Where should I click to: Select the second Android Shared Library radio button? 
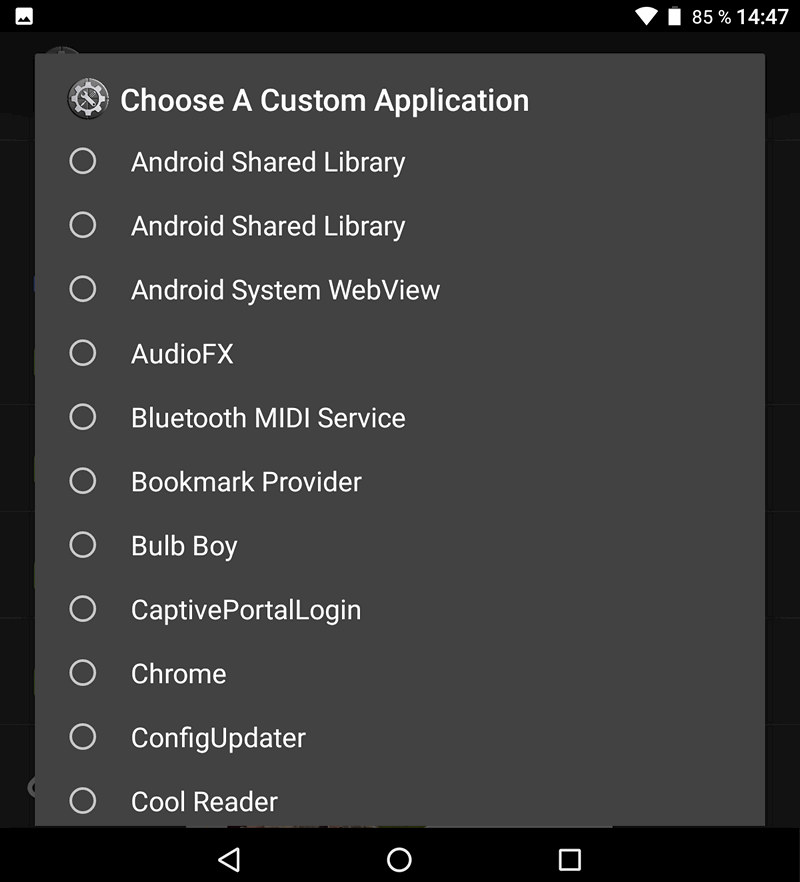(x=83, y=225)
